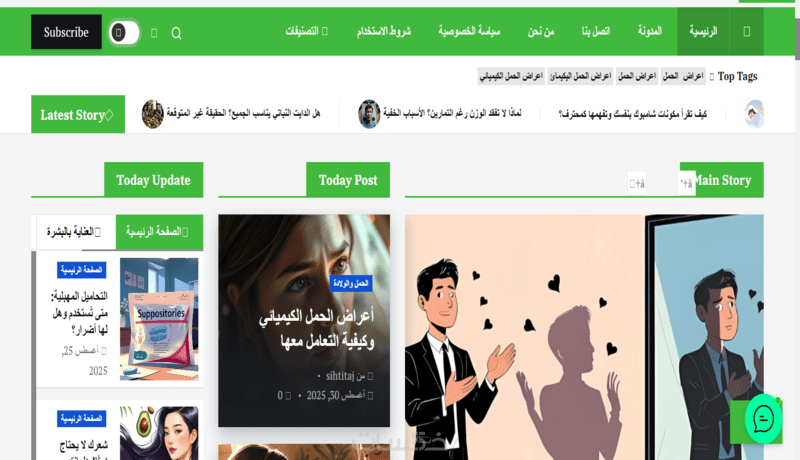Click the small icon left of search
Viewport: 800px width, 460px height.
[154, 33]
